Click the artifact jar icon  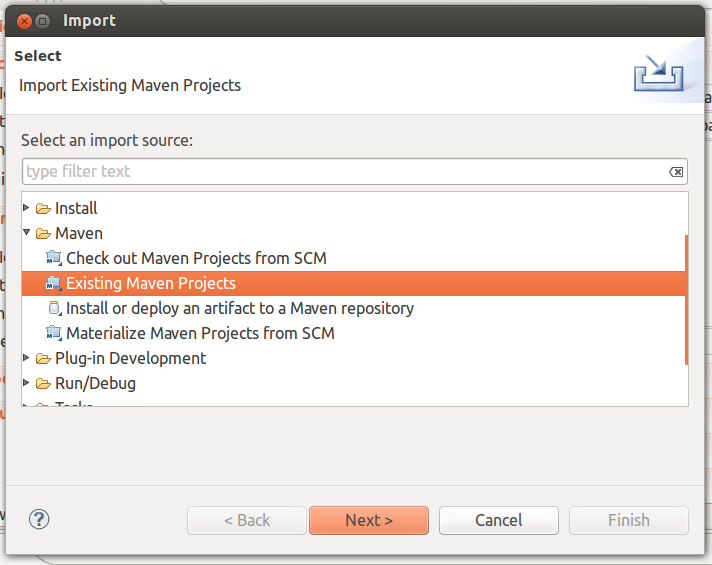coord(54,308)
